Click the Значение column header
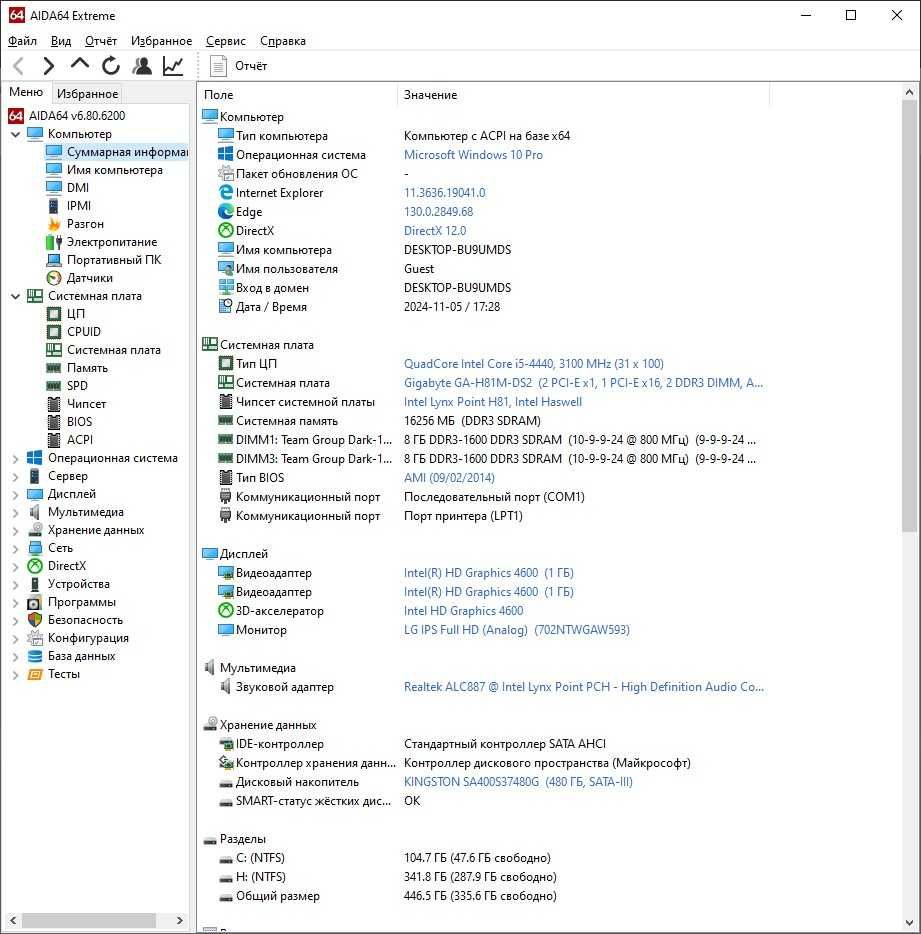Screen dimensions: 921x934 pyautogui.click(x=583, y=95)
